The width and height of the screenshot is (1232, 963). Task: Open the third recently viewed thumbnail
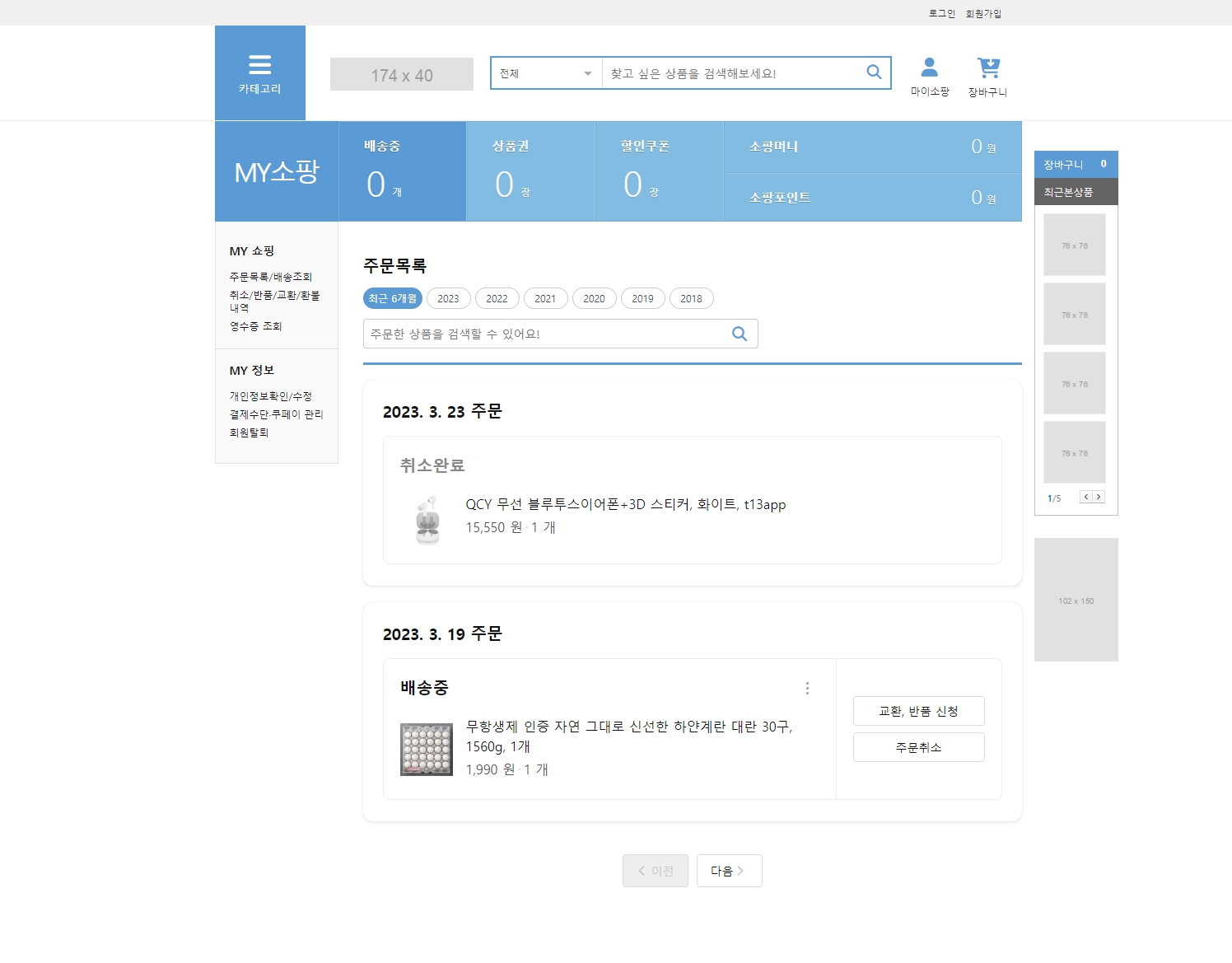pos(1075,383)
